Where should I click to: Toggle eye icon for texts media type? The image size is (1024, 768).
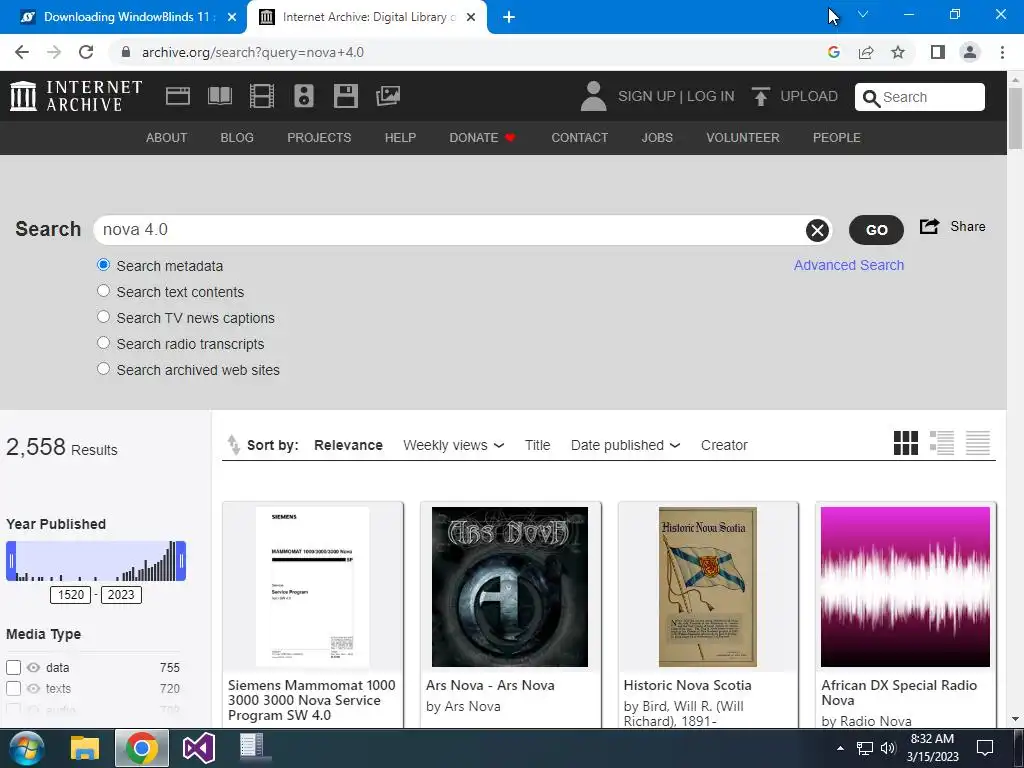(33, 688)
